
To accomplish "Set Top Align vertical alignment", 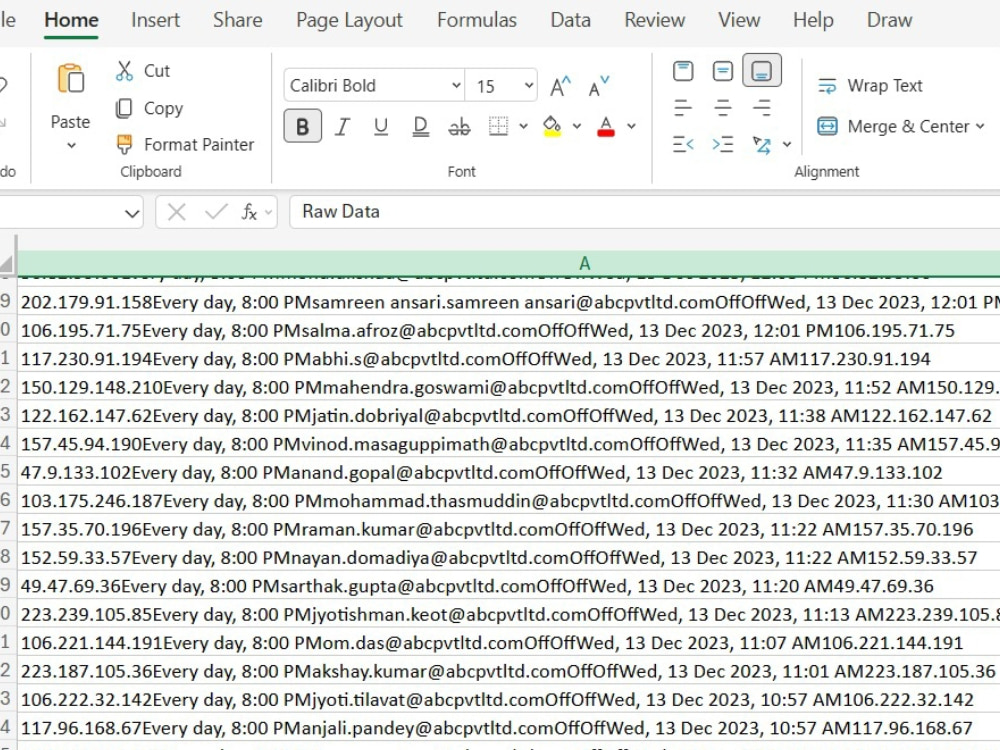I will coord(683,71).
